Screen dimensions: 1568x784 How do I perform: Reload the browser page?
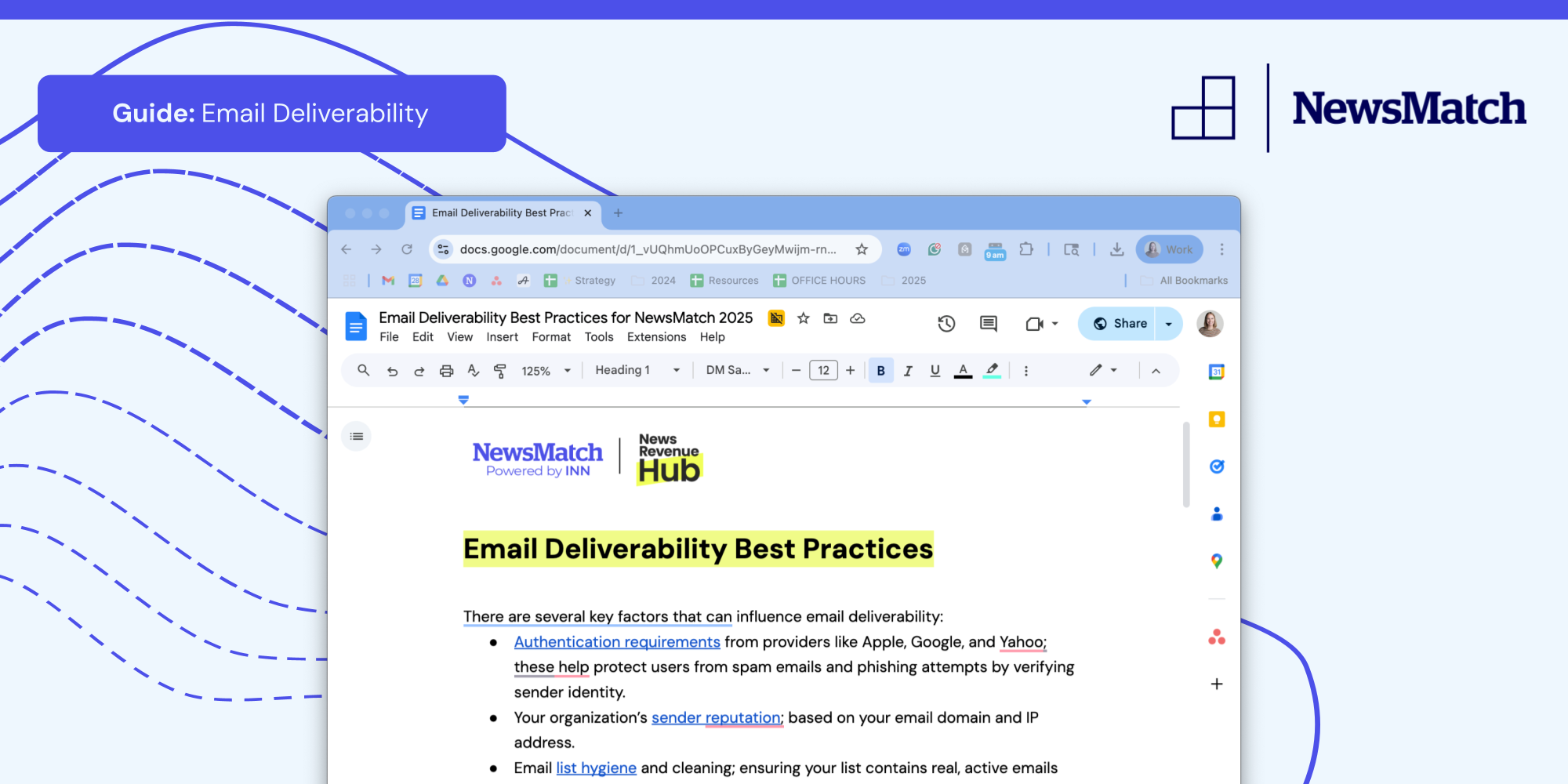(407, 249)
